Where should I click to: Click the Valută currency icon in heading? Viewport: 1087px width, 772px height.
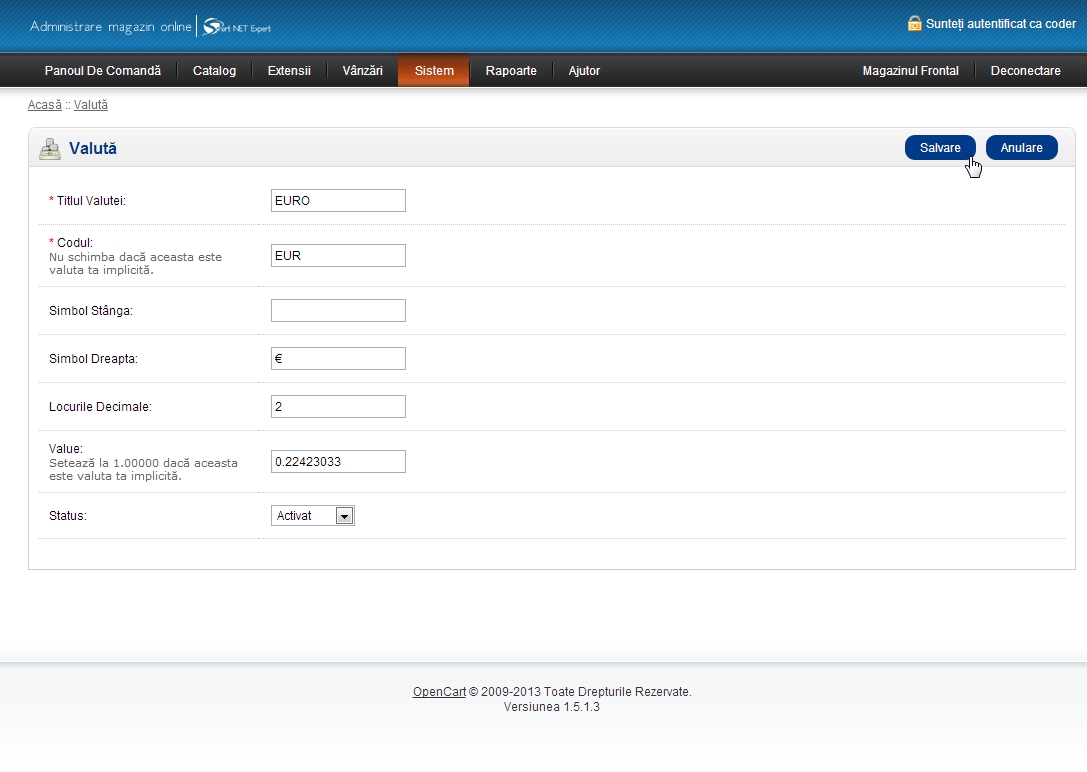pos(49,149)
